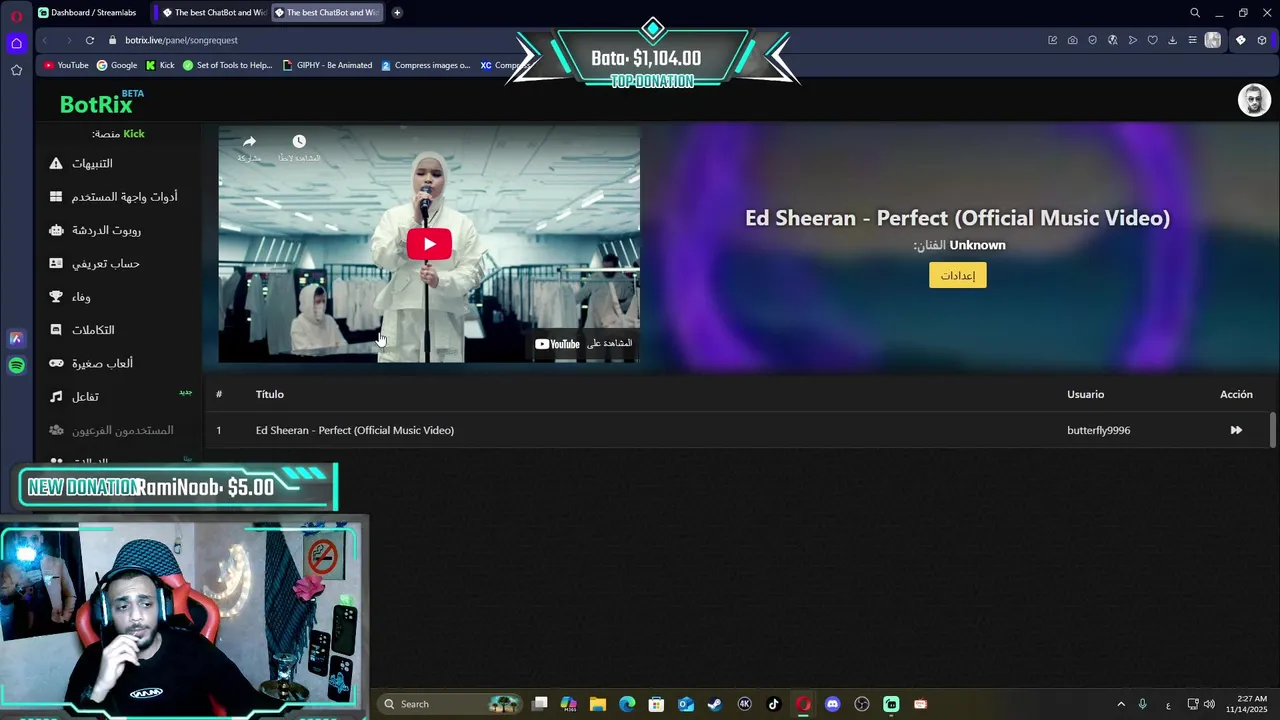Screen dimensions: 1280x720
Task: Open the YouTube bookmark
Action: pyautogui.click(x=66, y=65)
